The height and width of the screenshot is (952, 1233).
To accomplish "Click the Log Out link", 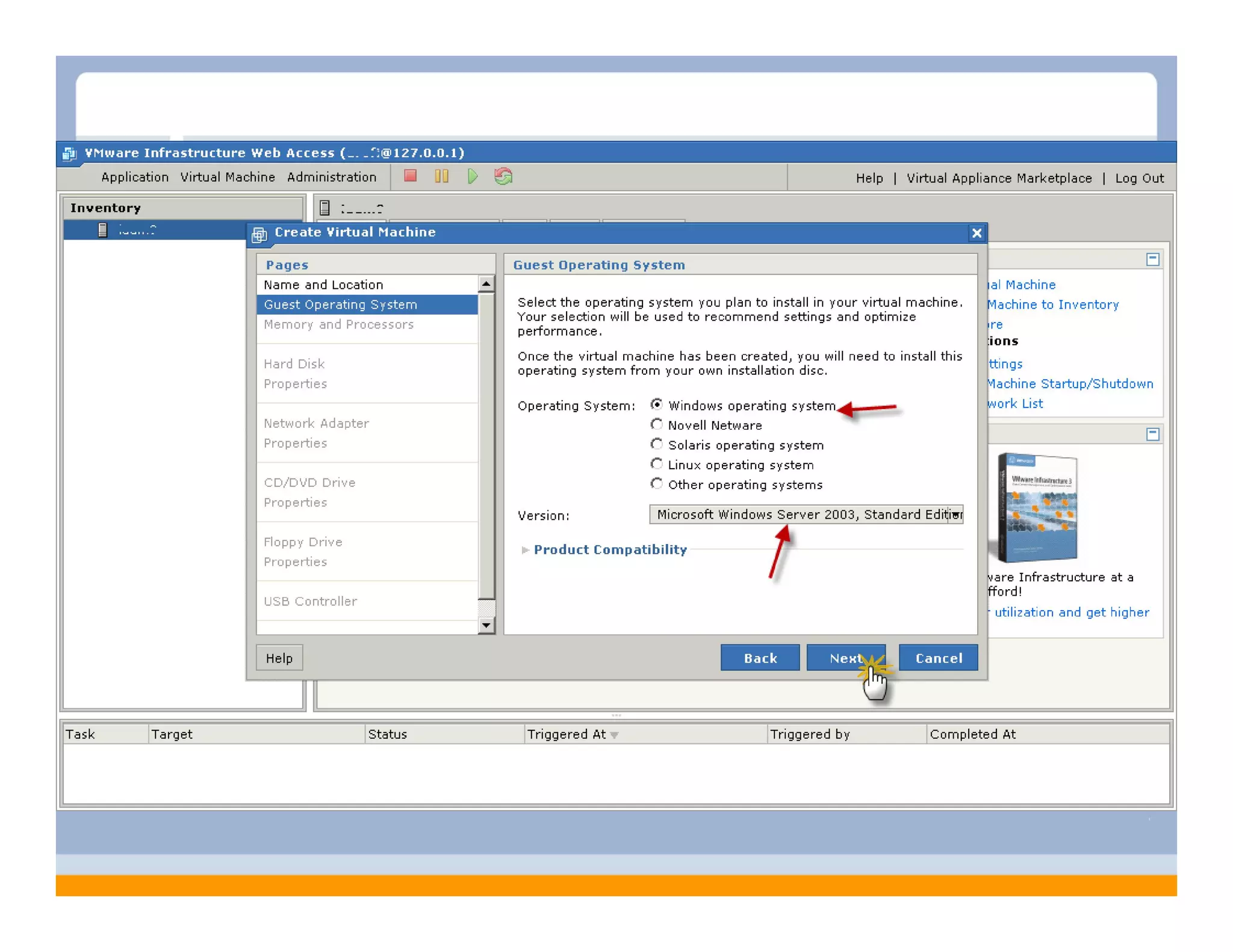I will tap(1139, 178).
